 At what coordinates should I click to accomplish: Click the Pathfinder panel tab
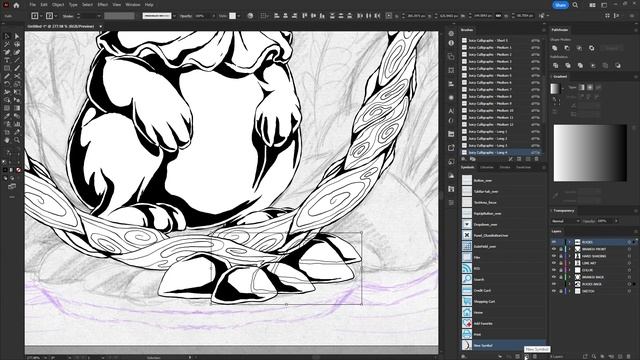pos(560,30)
